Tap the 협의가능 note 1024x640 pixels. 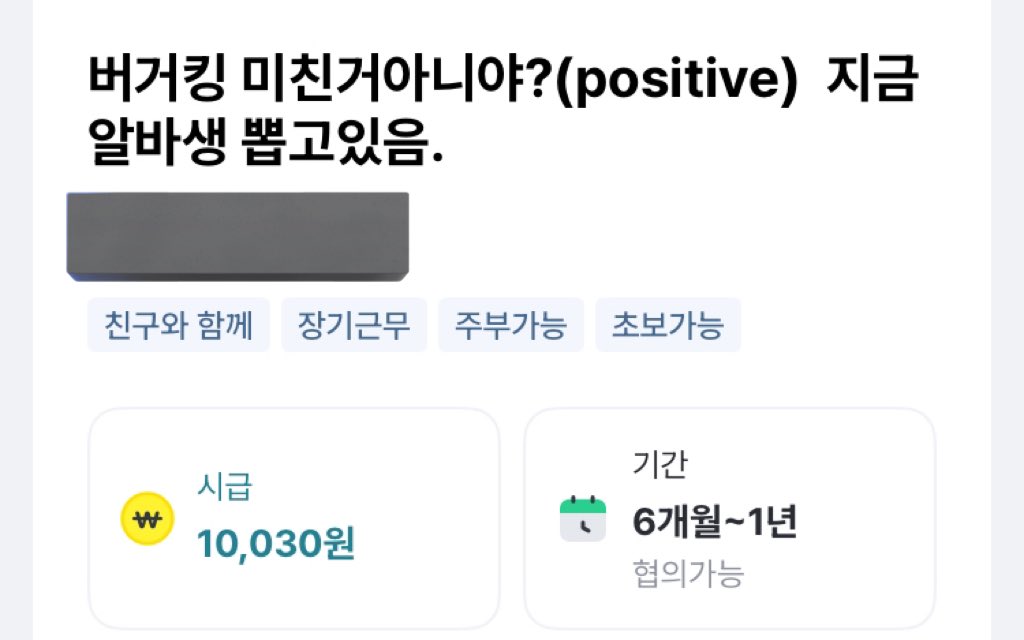coord(688,574)
